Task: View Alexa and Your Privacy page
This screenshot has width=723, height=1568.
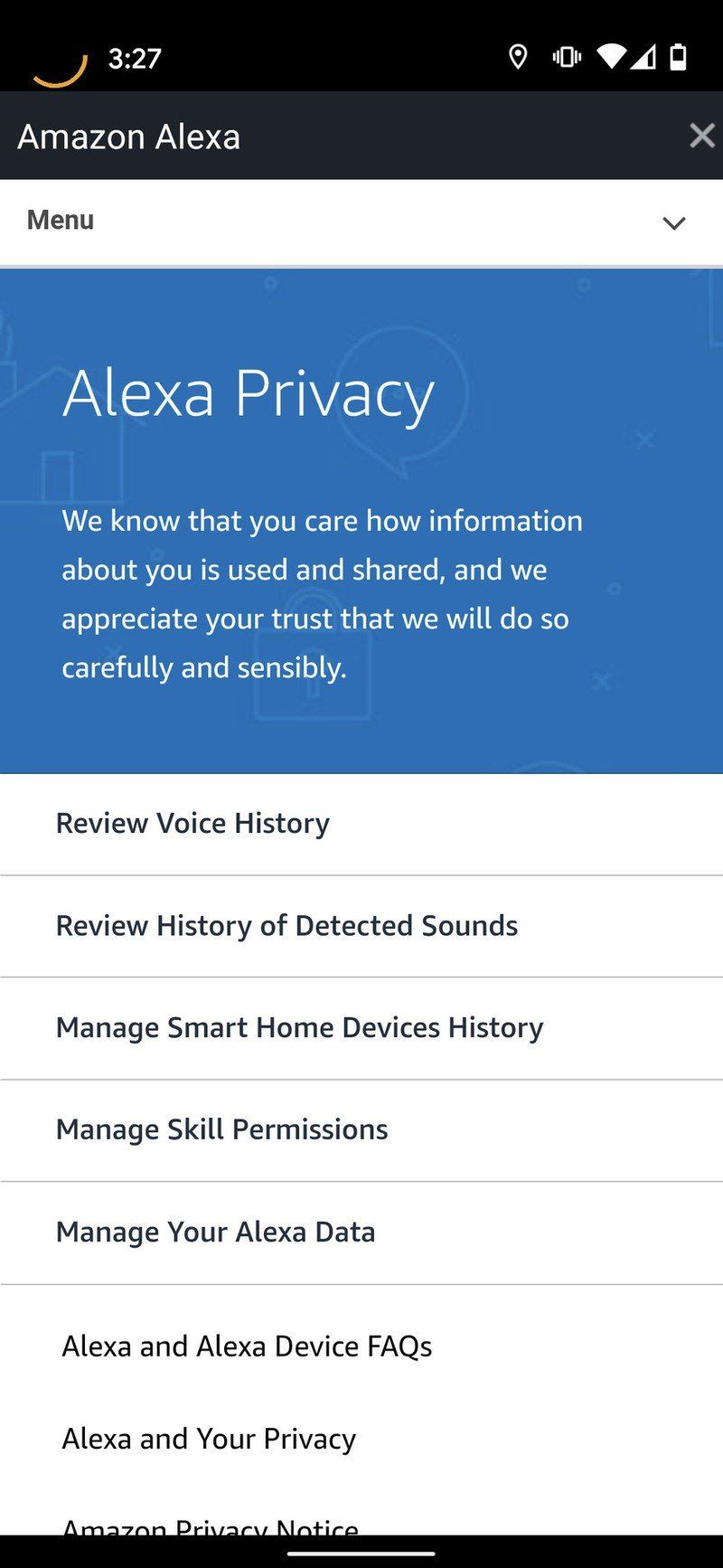Action: 208,1439
